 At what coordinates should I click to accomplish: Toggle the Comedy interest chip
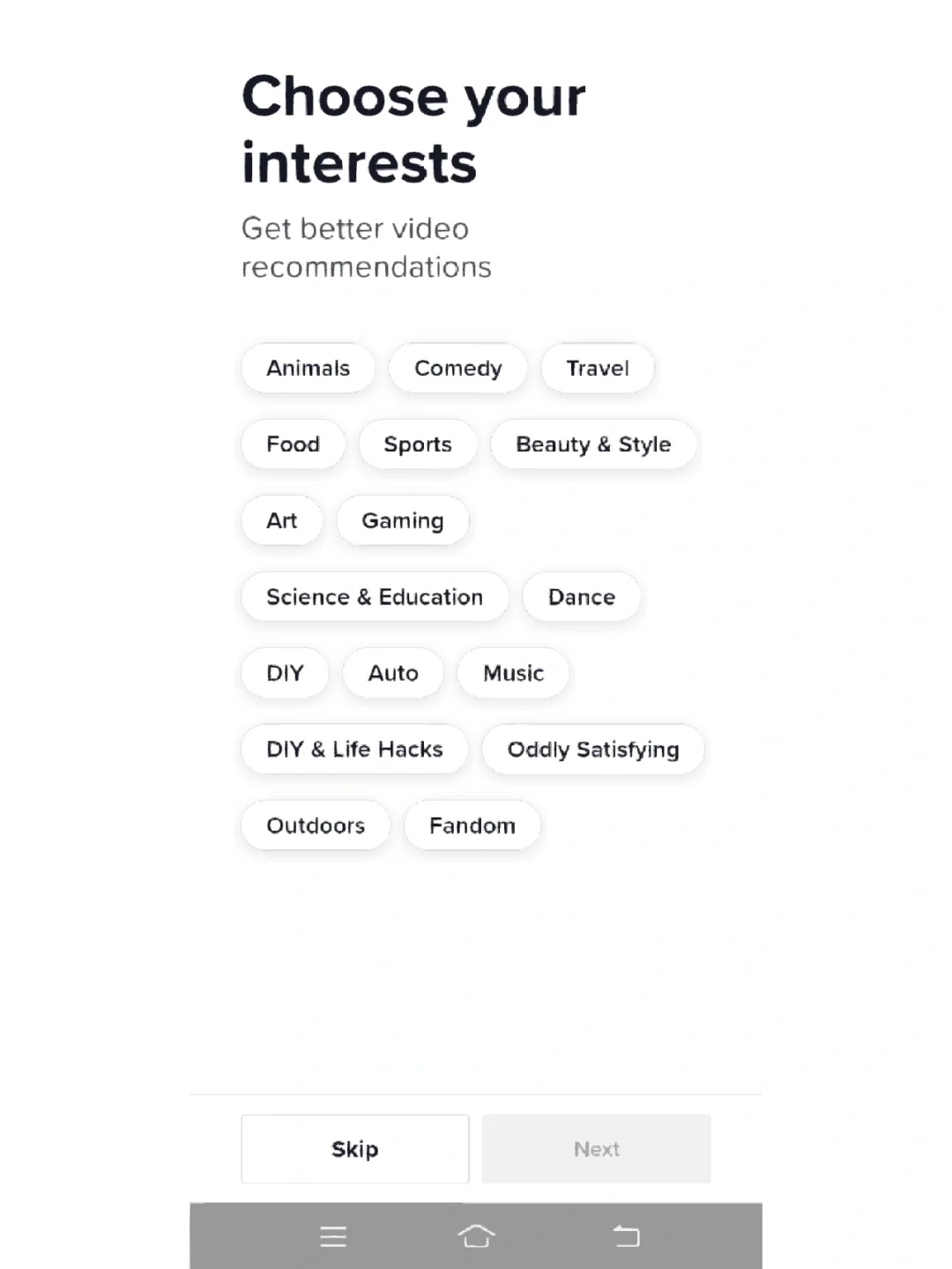[457, 369]
